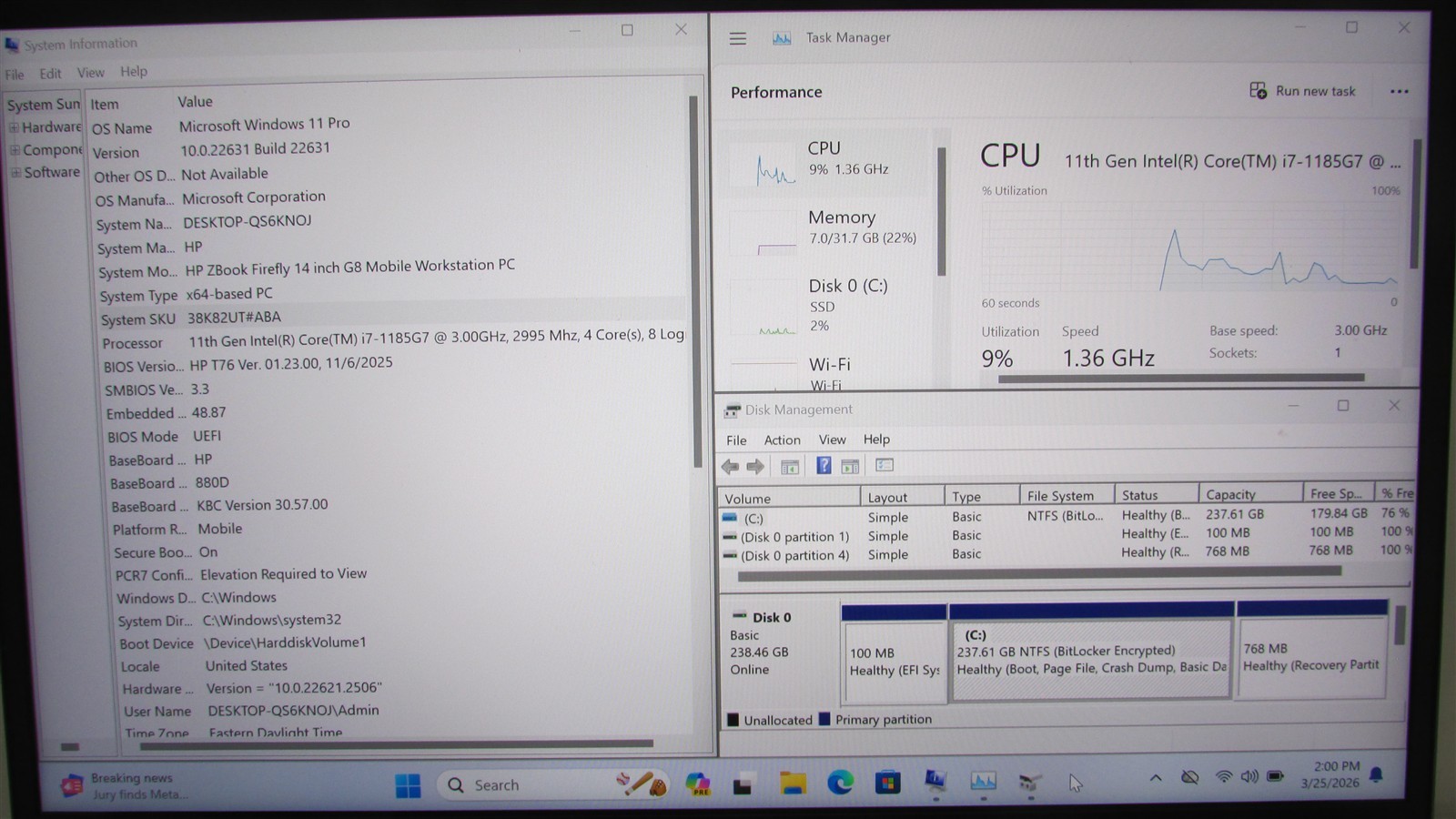The width and height of the screenshot is (1456, 819).
Task: Sort by Volume column header
Action: point(789,499)
